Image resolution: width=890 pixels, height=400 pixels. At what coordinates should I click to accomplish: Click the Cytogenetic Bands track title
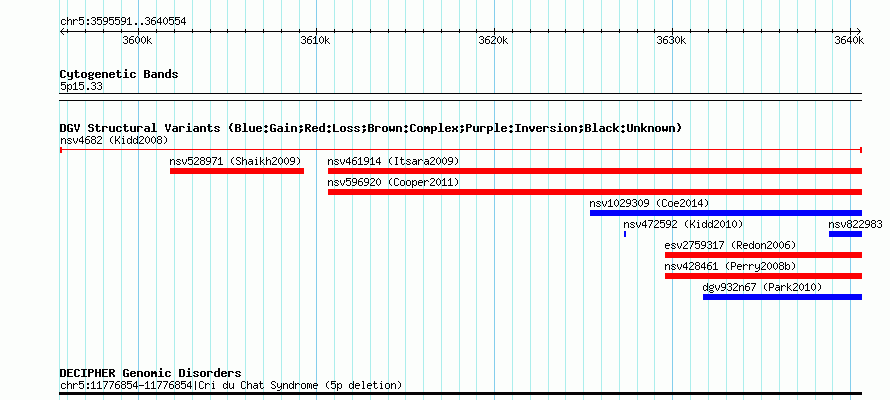119,74
